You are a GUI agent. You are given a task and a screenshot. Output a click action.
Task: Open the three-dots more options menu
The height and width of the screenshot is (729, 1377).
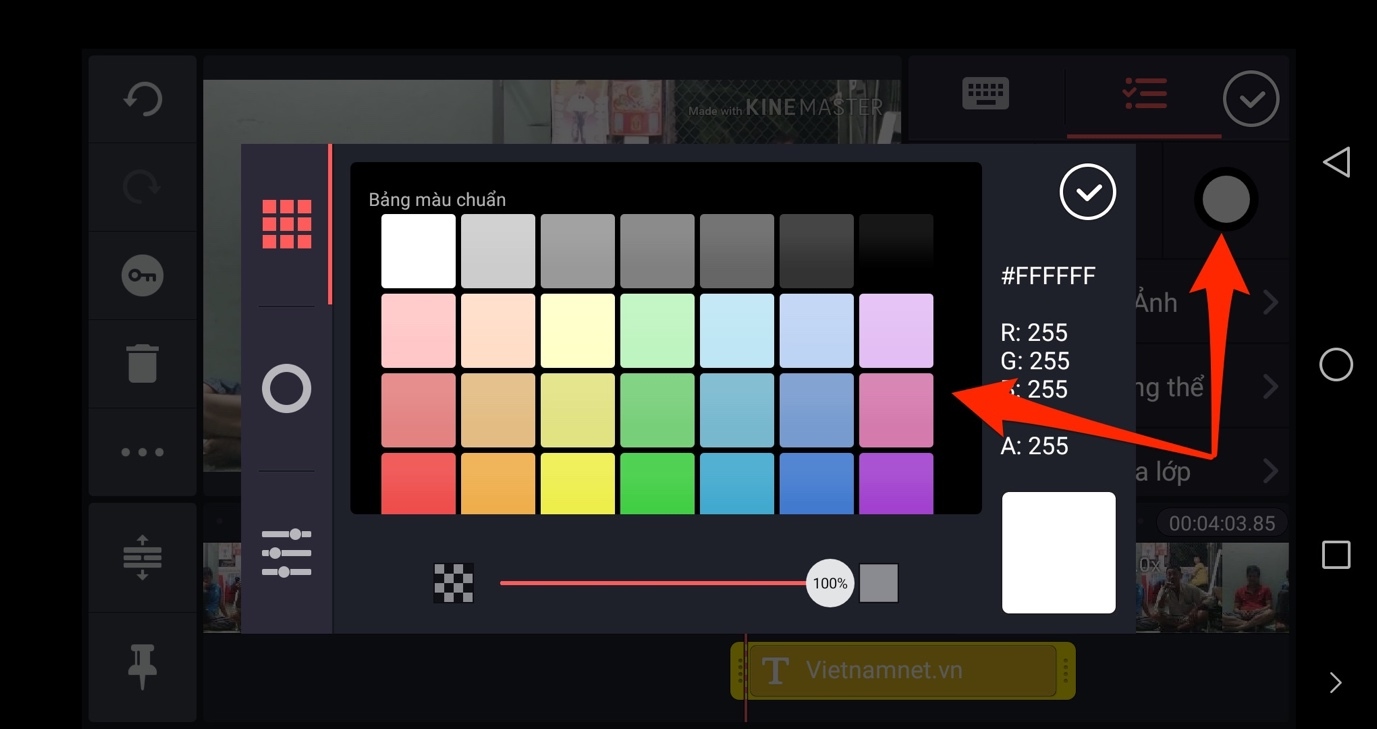(x=142, y=452)
